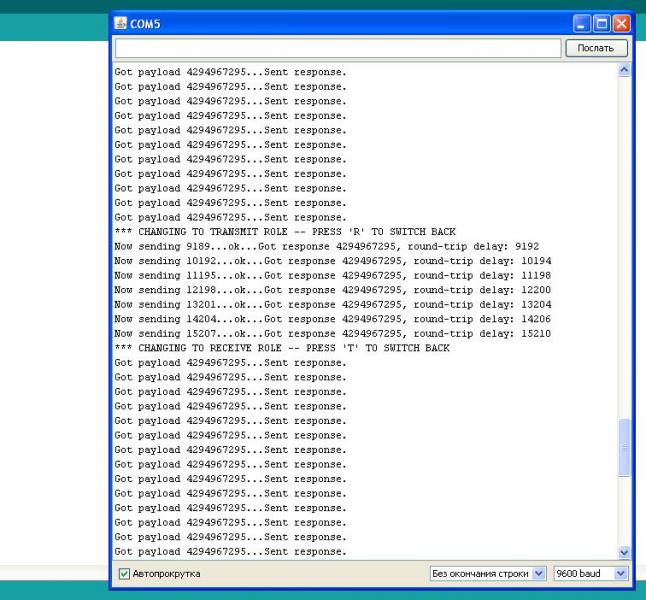Click the COM5 title text

click(145, 24)
